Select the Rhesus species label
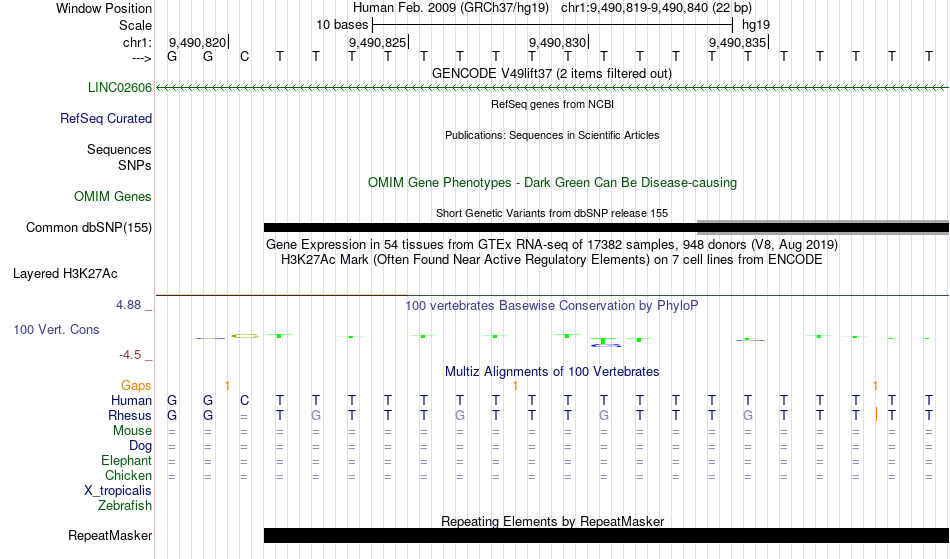 pyautogui.click(x=130, y=415)
